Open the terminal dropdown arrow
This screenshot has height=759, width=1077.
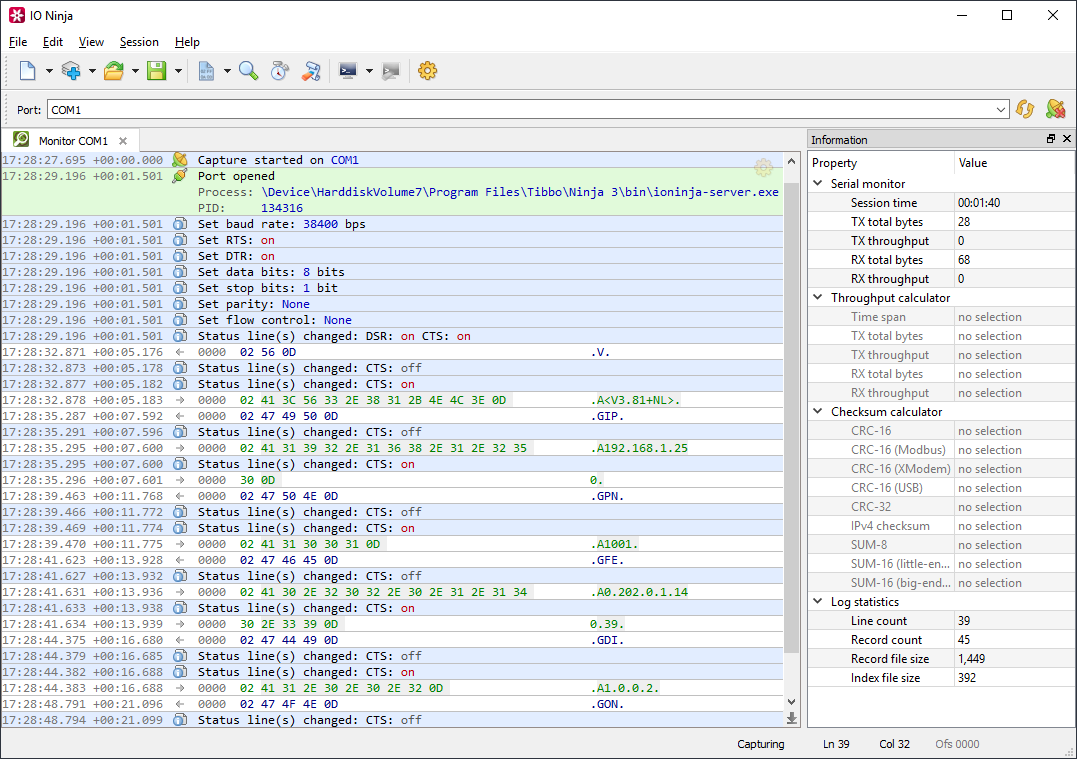point(369,71)
